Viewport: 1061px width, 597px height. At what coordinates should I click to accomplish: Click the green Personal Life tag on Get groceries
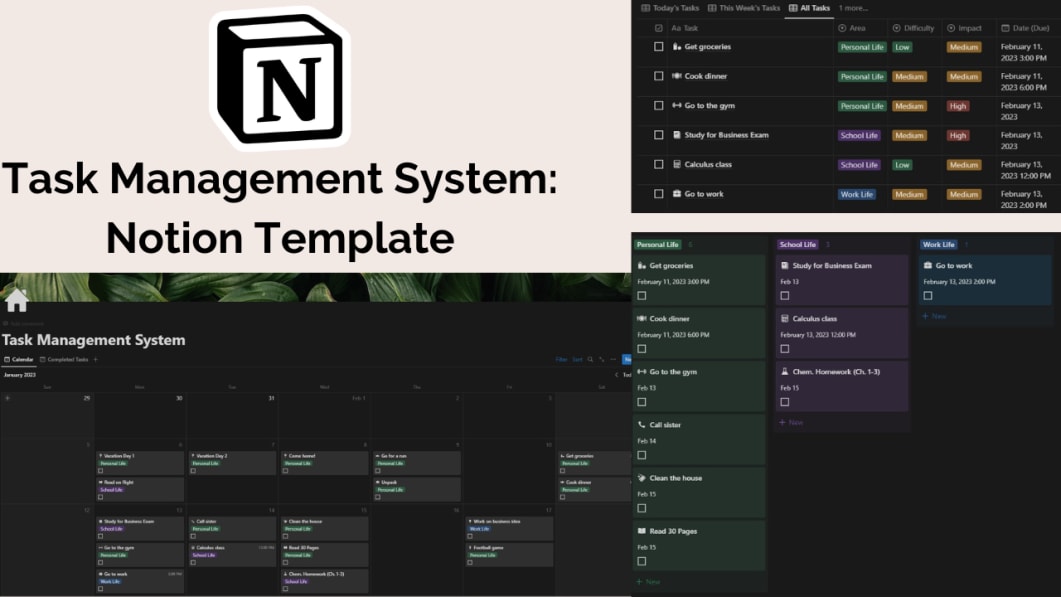pos(862,47)
